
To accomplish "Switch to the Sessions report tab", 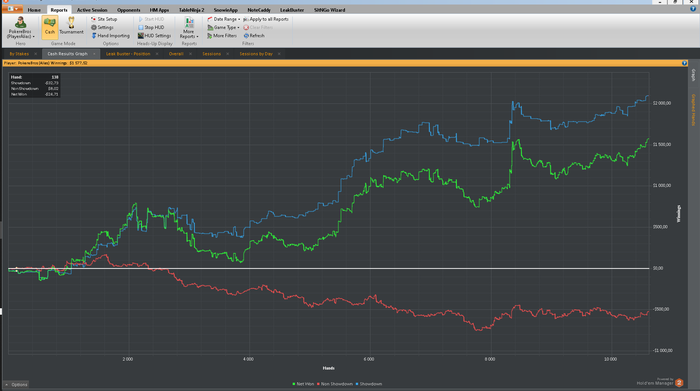I will [212, 54].
